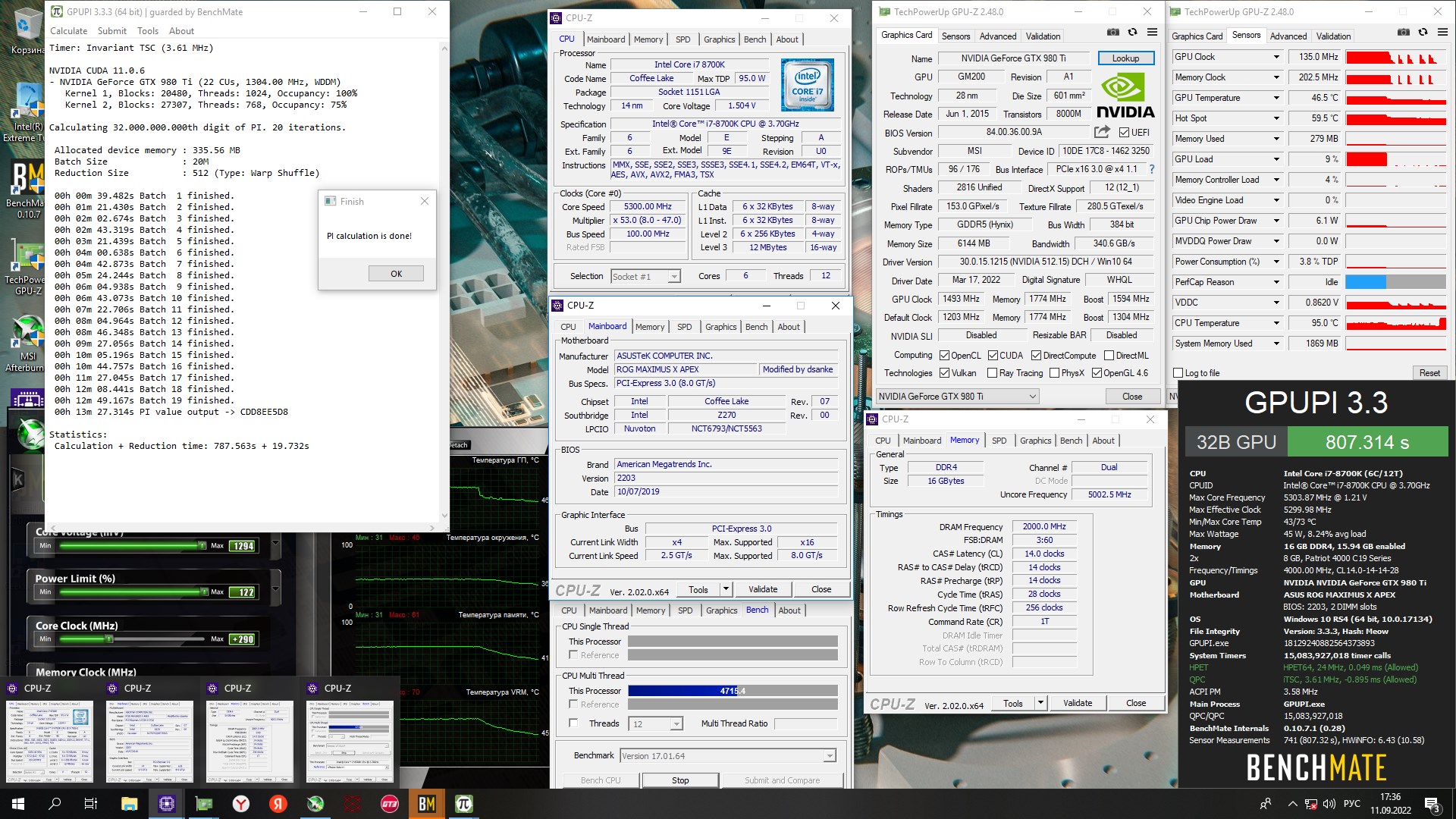1456x819 pixels.
Task: Click the GPU-Z graphics card taskbar icon
Action: pyautogui.click(x=204, y=804)
